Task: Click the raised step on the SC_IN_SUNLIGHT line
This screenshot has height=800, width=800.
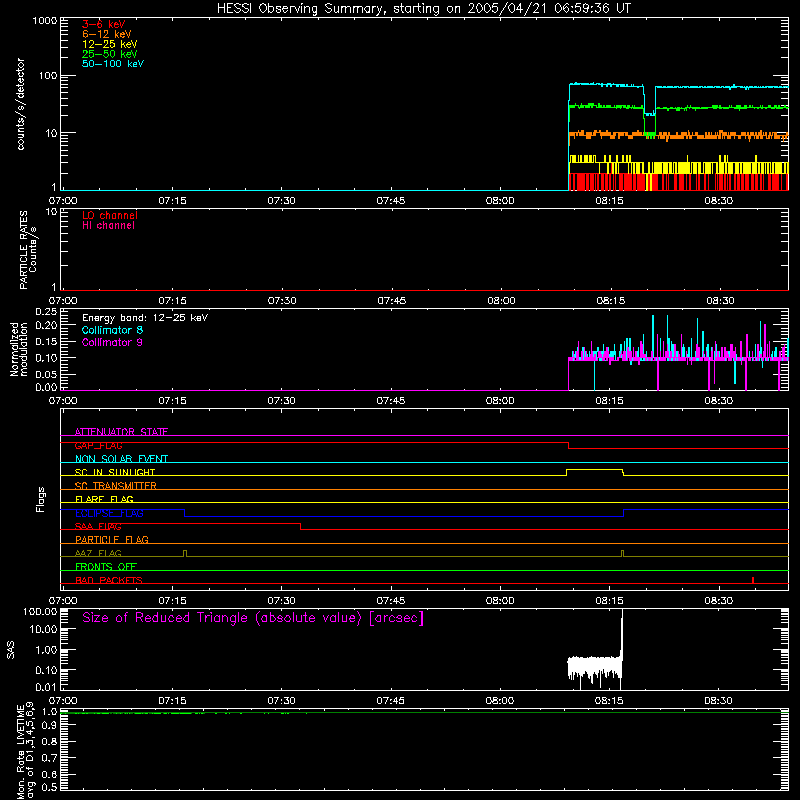Action: [595, 470]
